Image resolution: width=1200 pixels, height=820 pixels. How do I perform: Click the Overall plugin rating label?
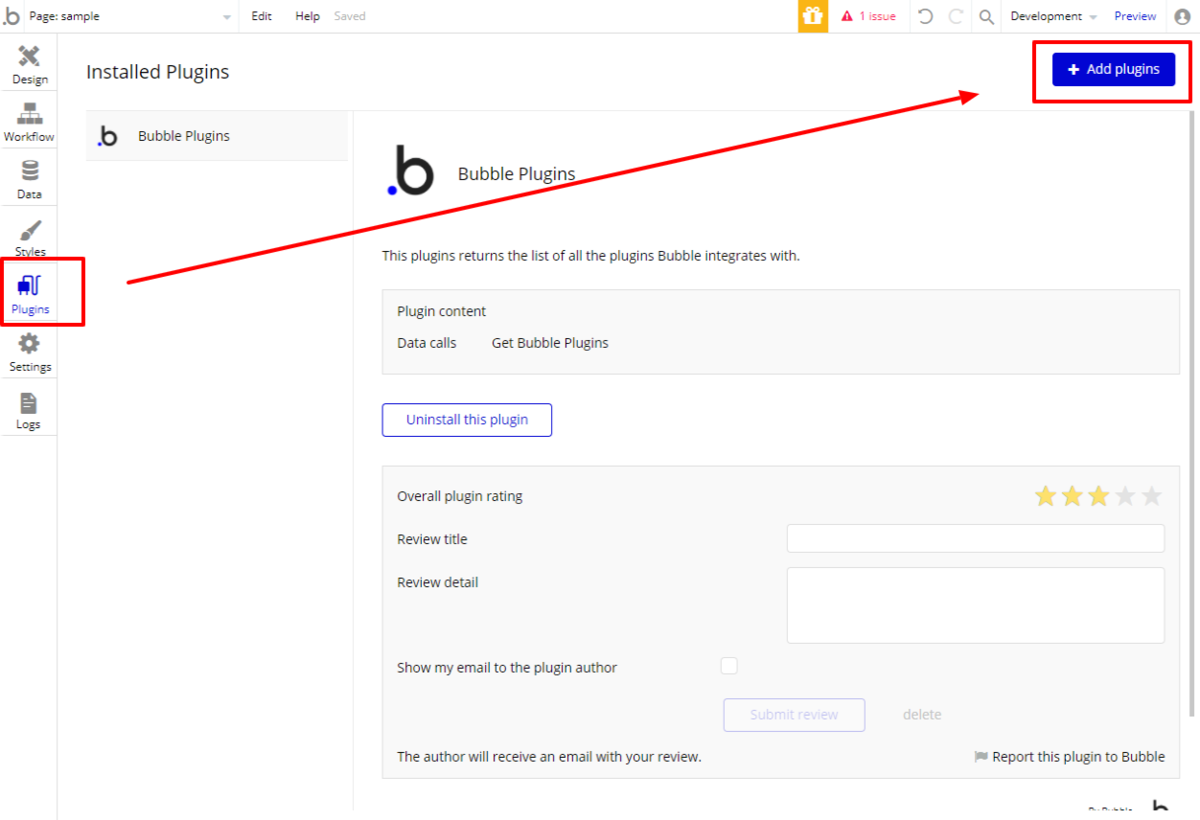(x=460, y=496)
